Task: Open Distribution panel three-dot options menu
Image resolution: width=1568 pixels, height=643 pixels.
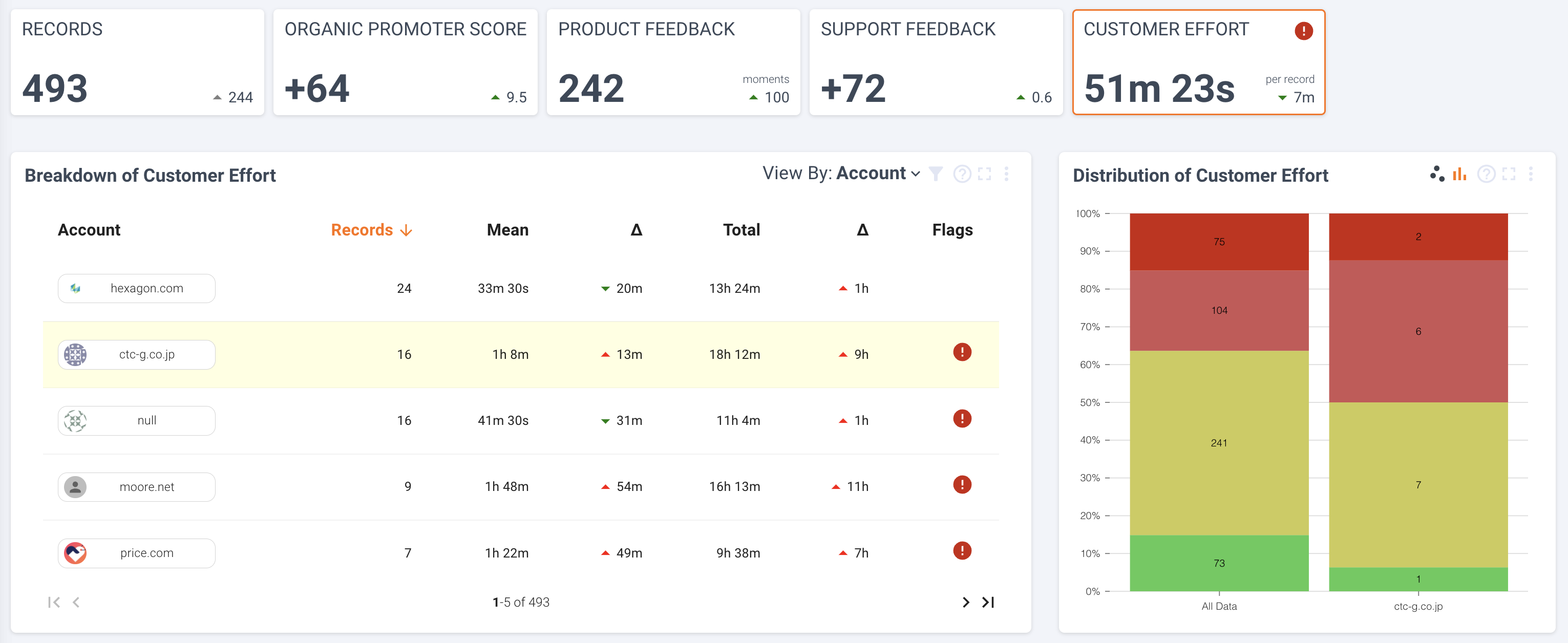Action: [x=1530, y=175]
